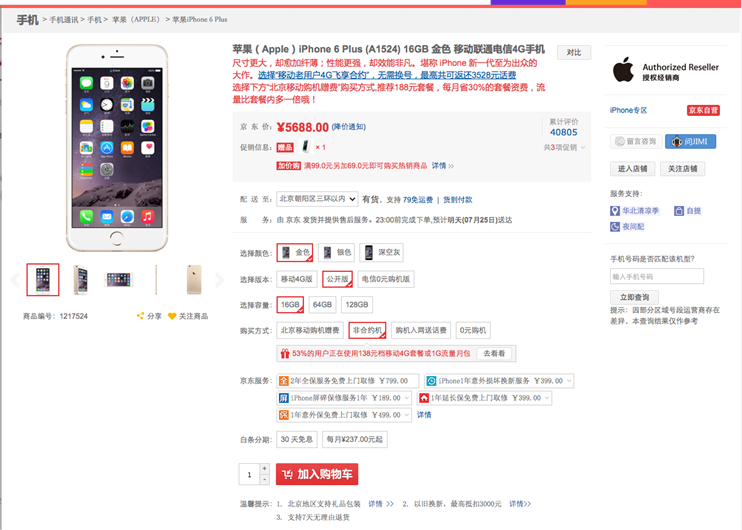Click the 加入购物车 button
The image size is (742, 530).
coord(317,474)
